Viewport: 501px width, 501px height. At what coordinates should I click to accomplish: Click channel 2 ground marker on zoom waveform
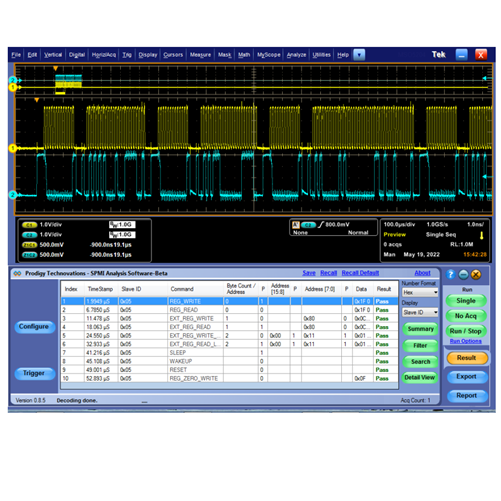13,195
